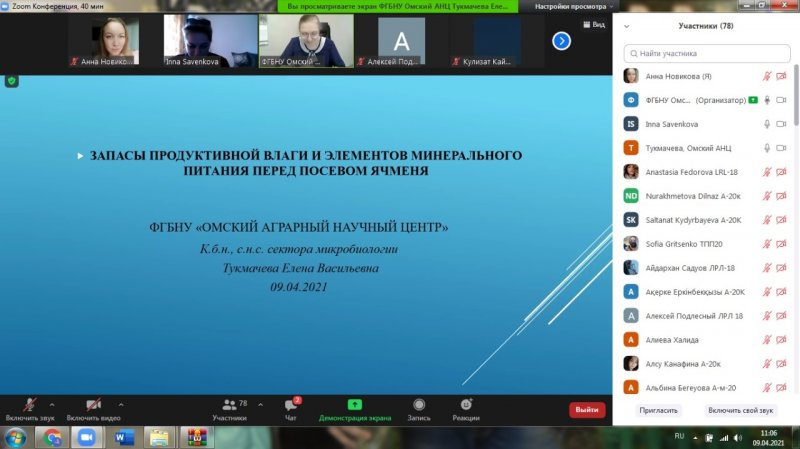Click microphone icon for Тукмачева, Омский АНЦ
The height and width of the screenshot is (449, 800).
point(767,148)
